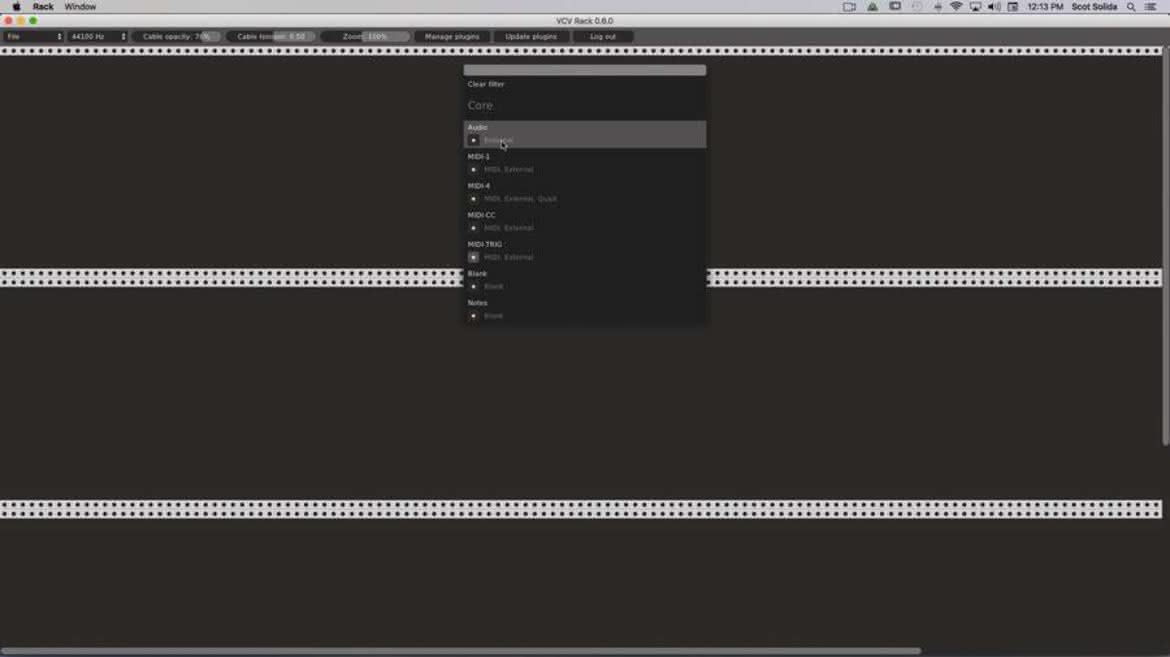Screen dimensions: 1170x657
Task: Adjust the Cable opacity slider
Action: (x=177, y=37)
